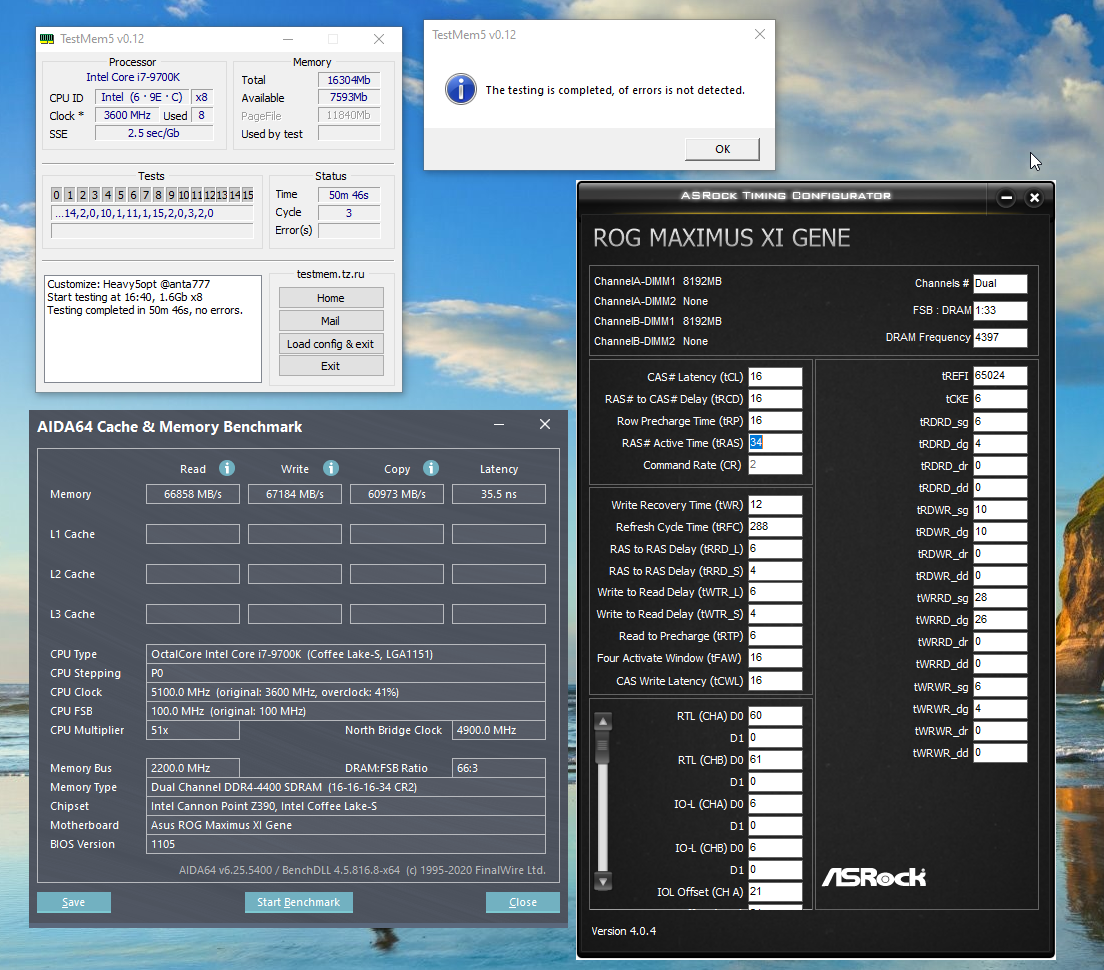
Task: Click Memory Copy value 60973 MB/s
Action: coord(397,494)
